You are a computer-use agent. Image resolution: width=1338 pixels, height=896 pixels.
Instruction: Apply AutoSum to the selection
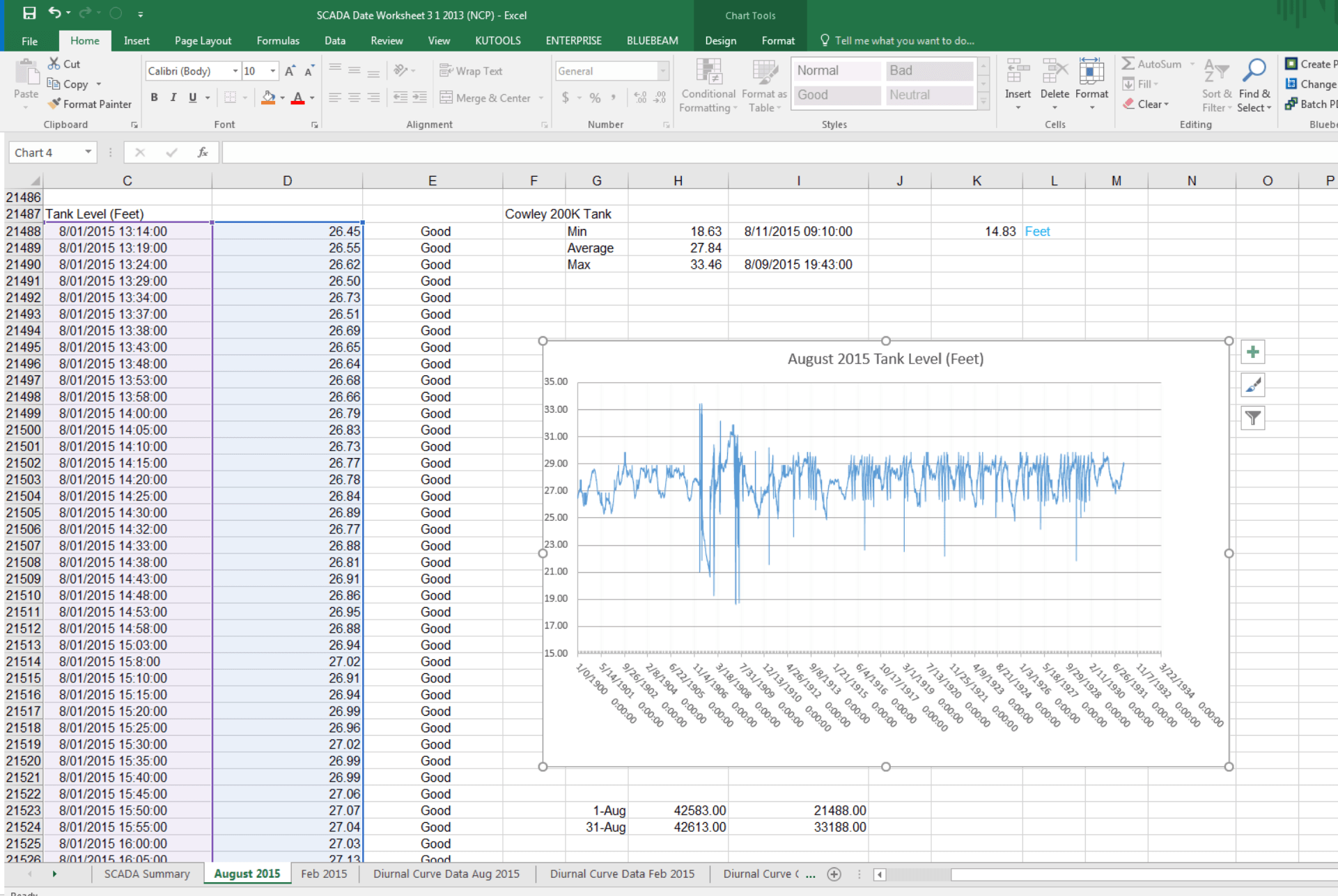(x=1151, y=63)
